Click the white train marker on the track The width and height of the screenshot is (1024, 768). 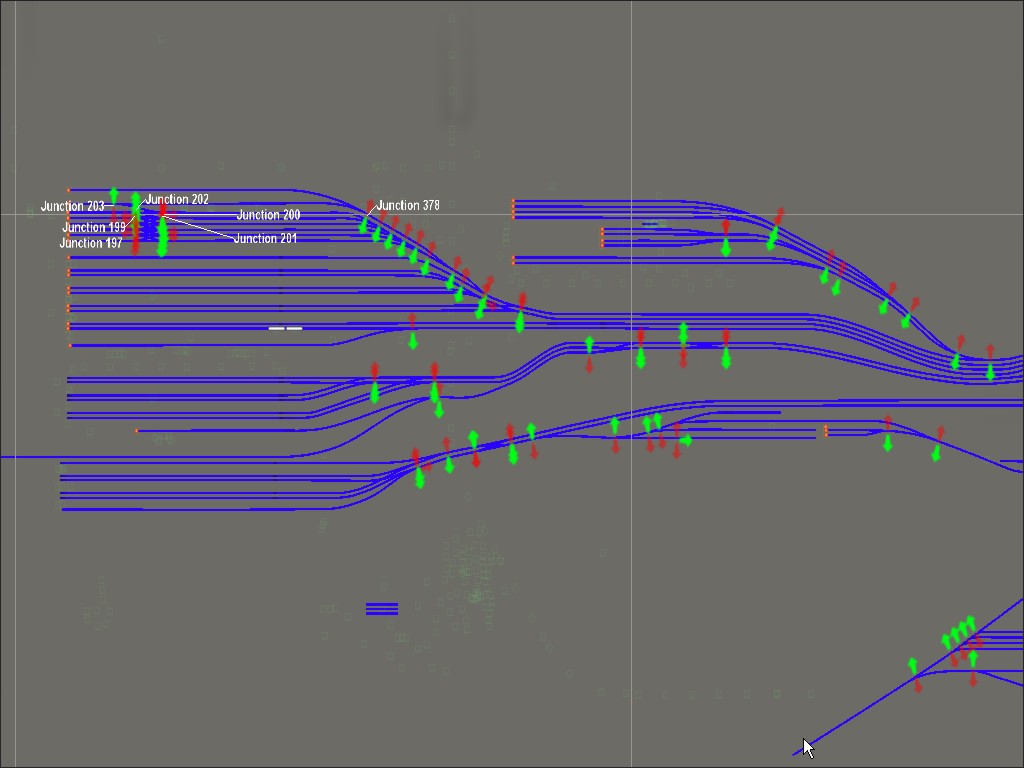(285, 327)
